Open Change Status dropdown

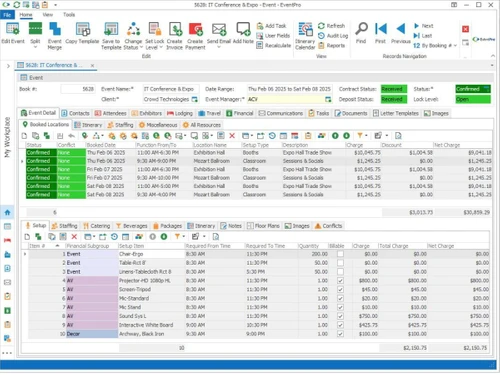pos(141,47)
